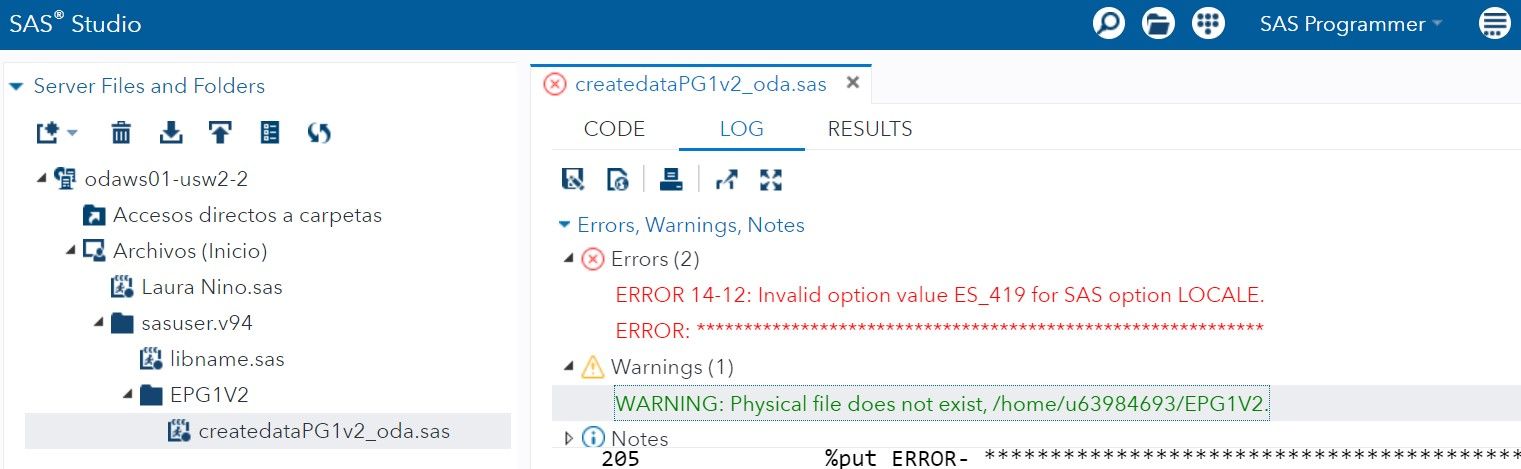Screen dimensions: 1521x469
Task: Close the createdataPG1v2_oda.sas tab
Action: point(853,83)
